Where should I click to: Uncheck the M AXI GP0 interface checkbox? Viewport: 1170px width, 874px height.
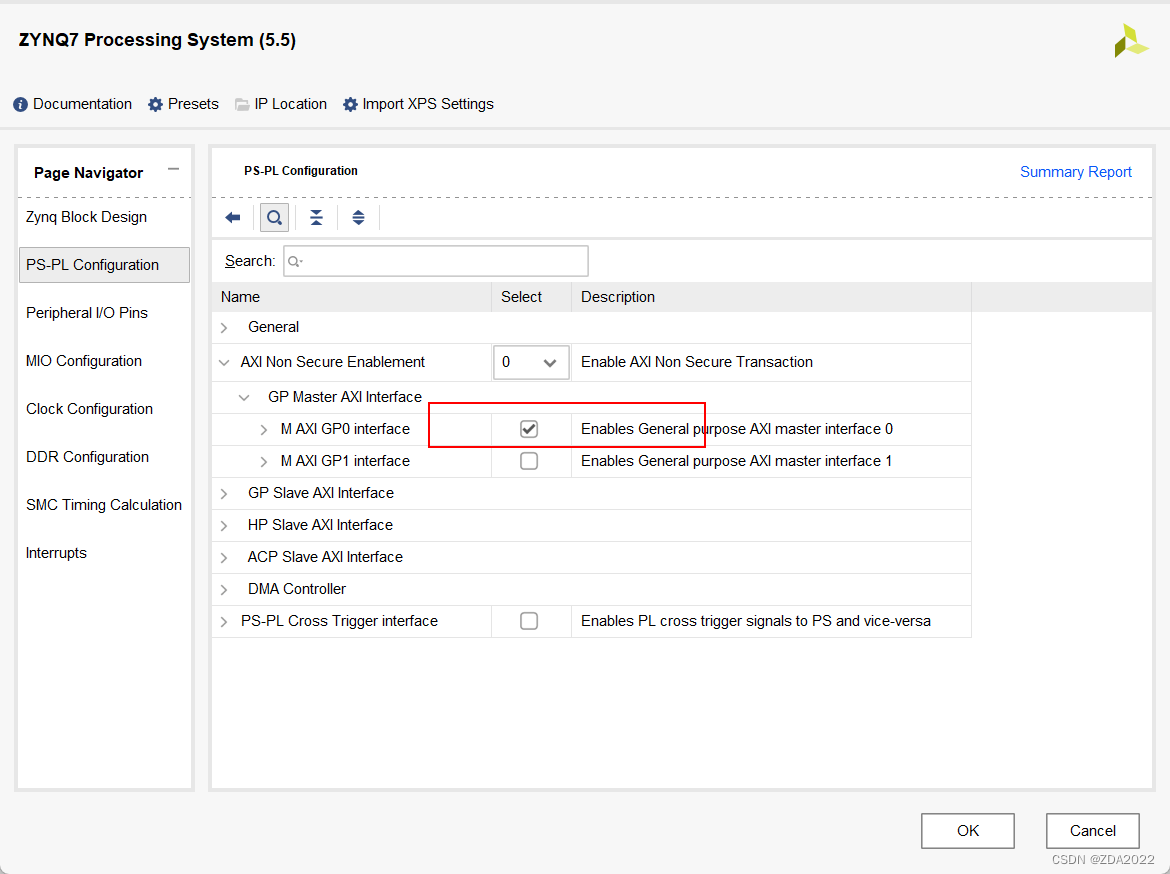point(529,429)
